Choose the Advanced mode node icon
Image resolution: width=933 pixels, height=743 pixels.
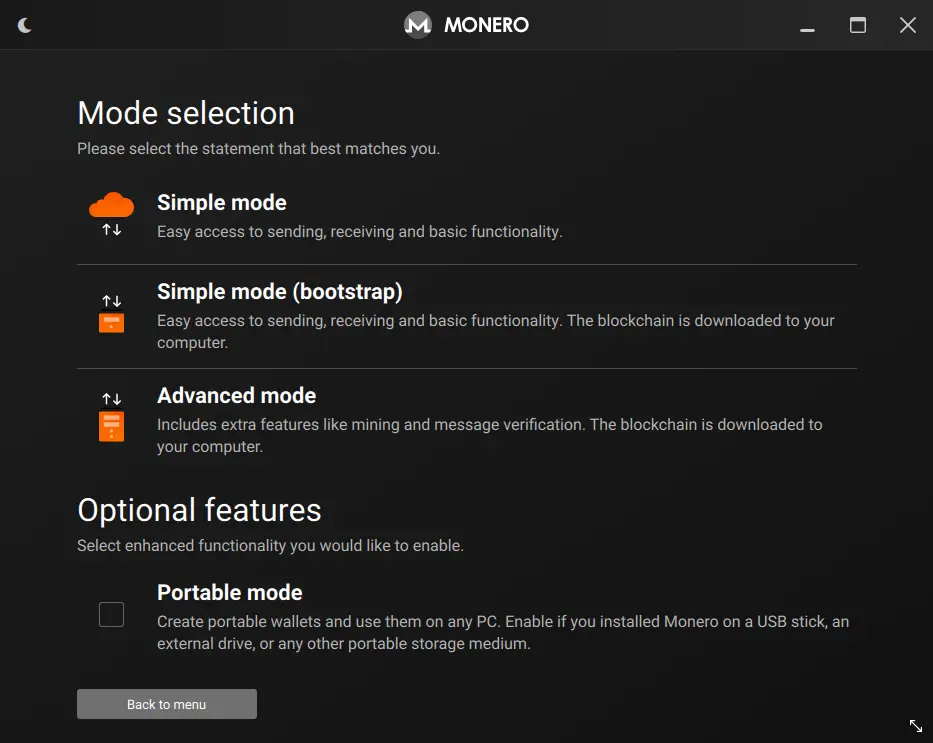[111, 417]
